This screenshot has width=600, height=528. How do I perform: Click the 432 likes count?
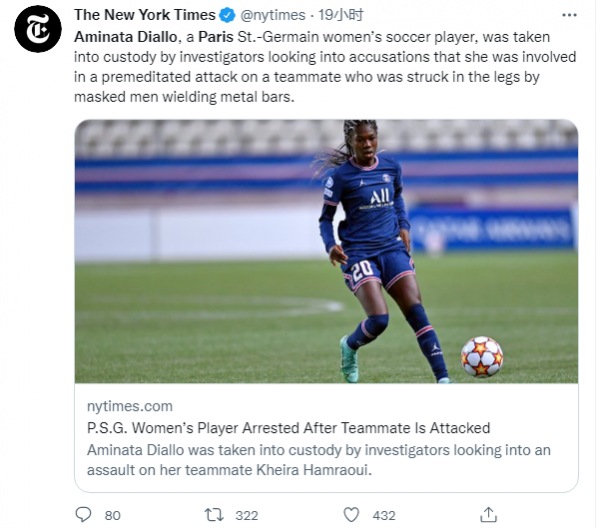click(384, 515)
